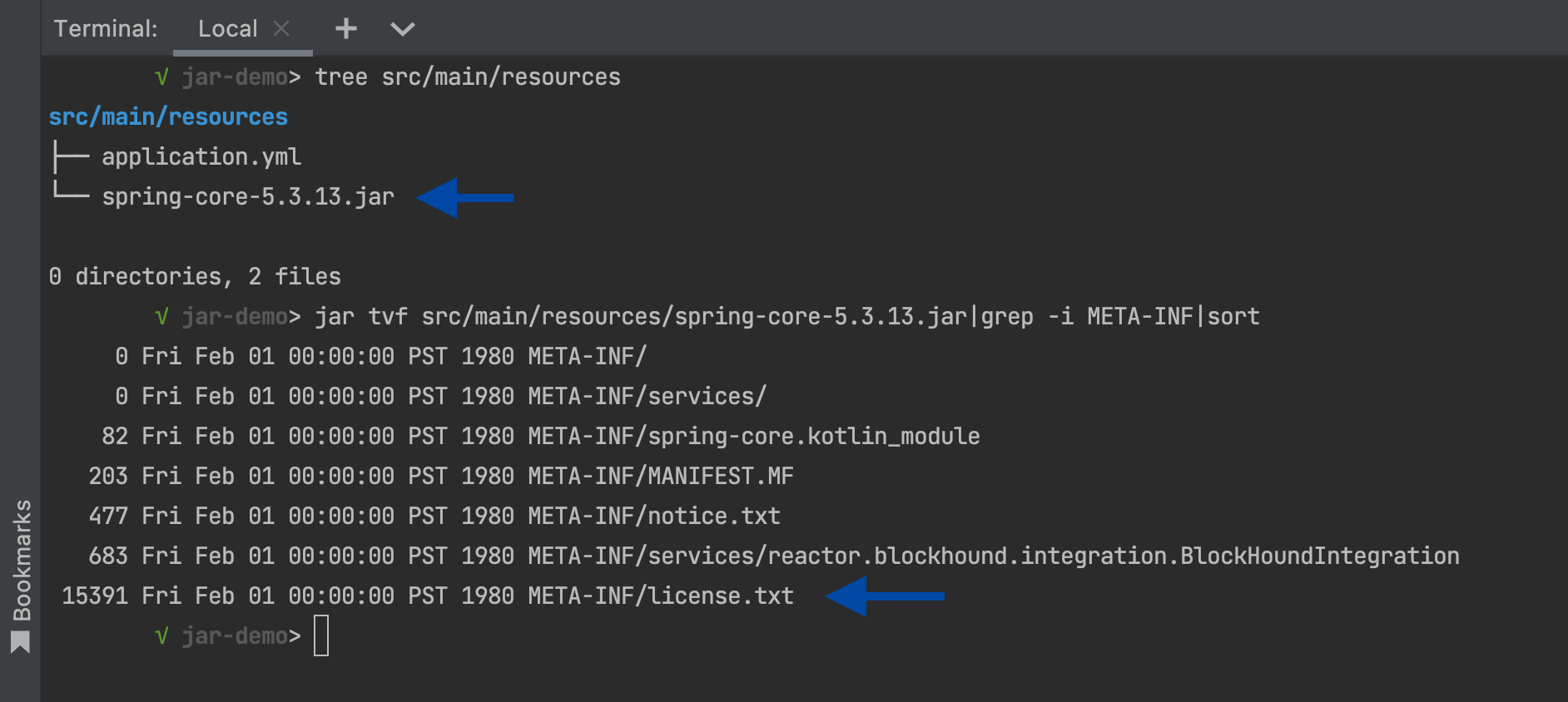Click the Terminal: panel label
The width and height of the screenshot is (1568, 702).
pyautogui.click(x=106, y=28)
